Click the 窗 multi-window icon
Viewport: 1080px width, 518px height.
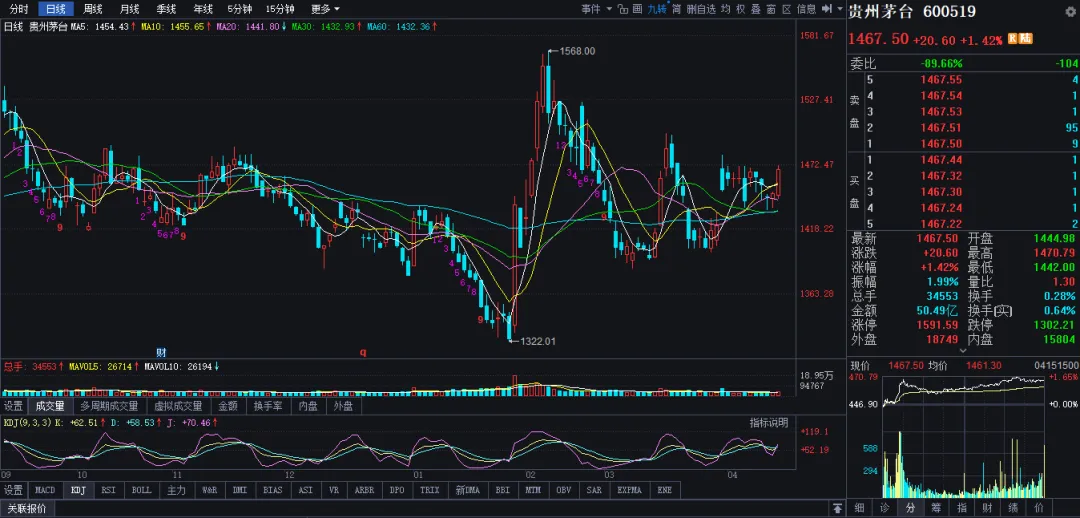click(x=770, y=9)
